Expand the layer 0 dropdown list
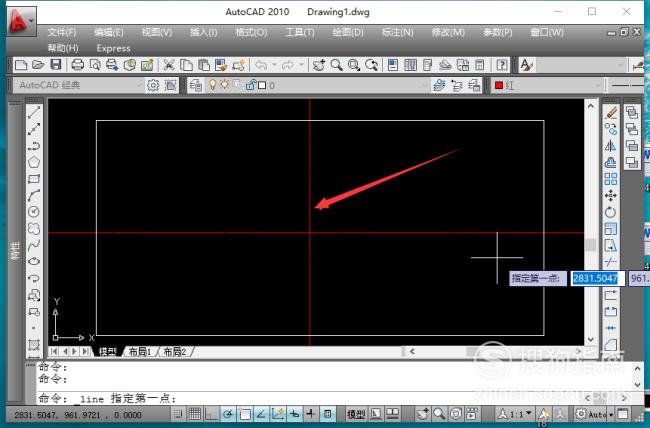The height and width of the screenshot is (428, 650). [424, 85]
